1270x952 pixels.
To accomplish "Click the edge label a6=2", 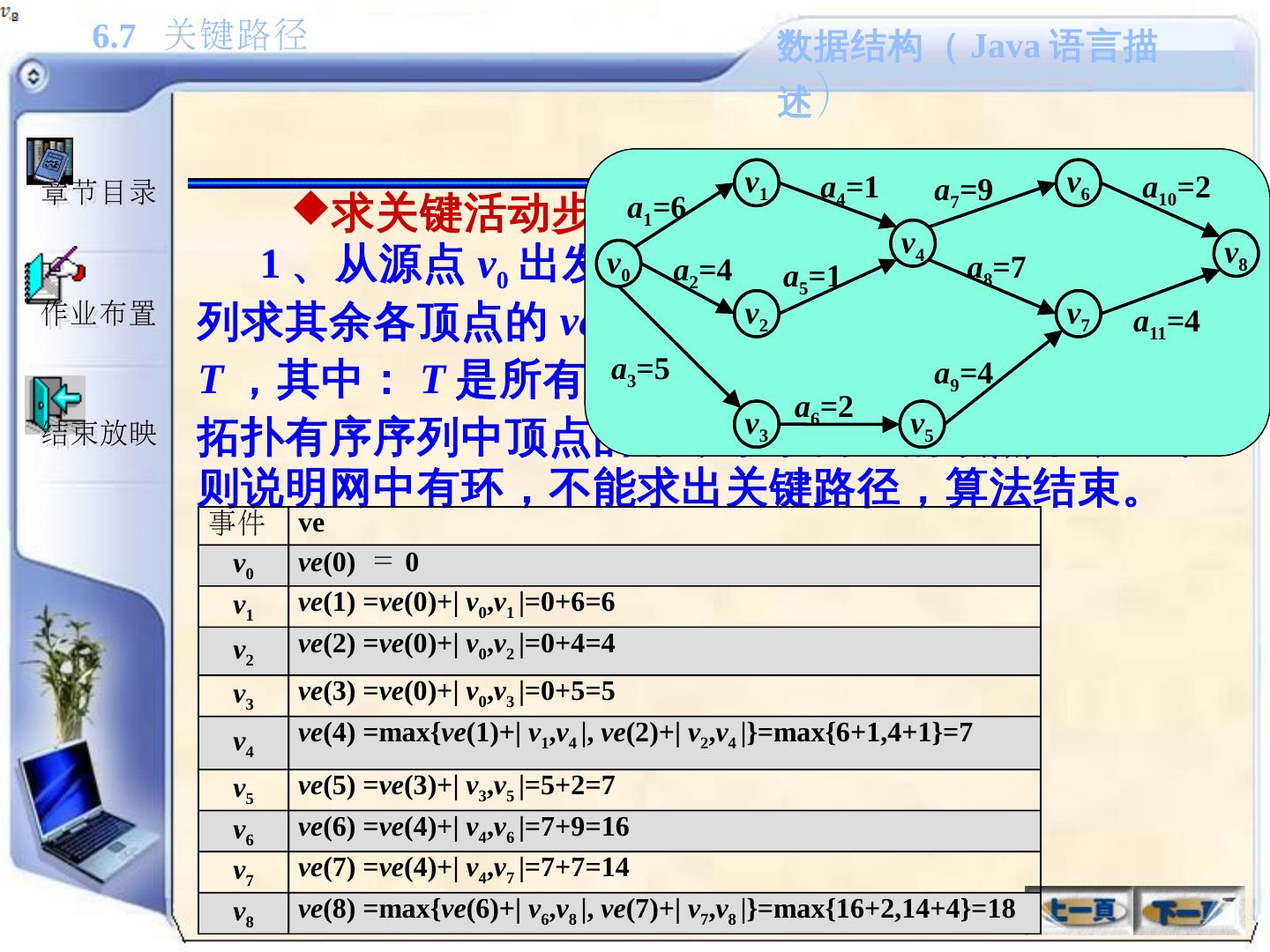I will (x=824, y=408).
